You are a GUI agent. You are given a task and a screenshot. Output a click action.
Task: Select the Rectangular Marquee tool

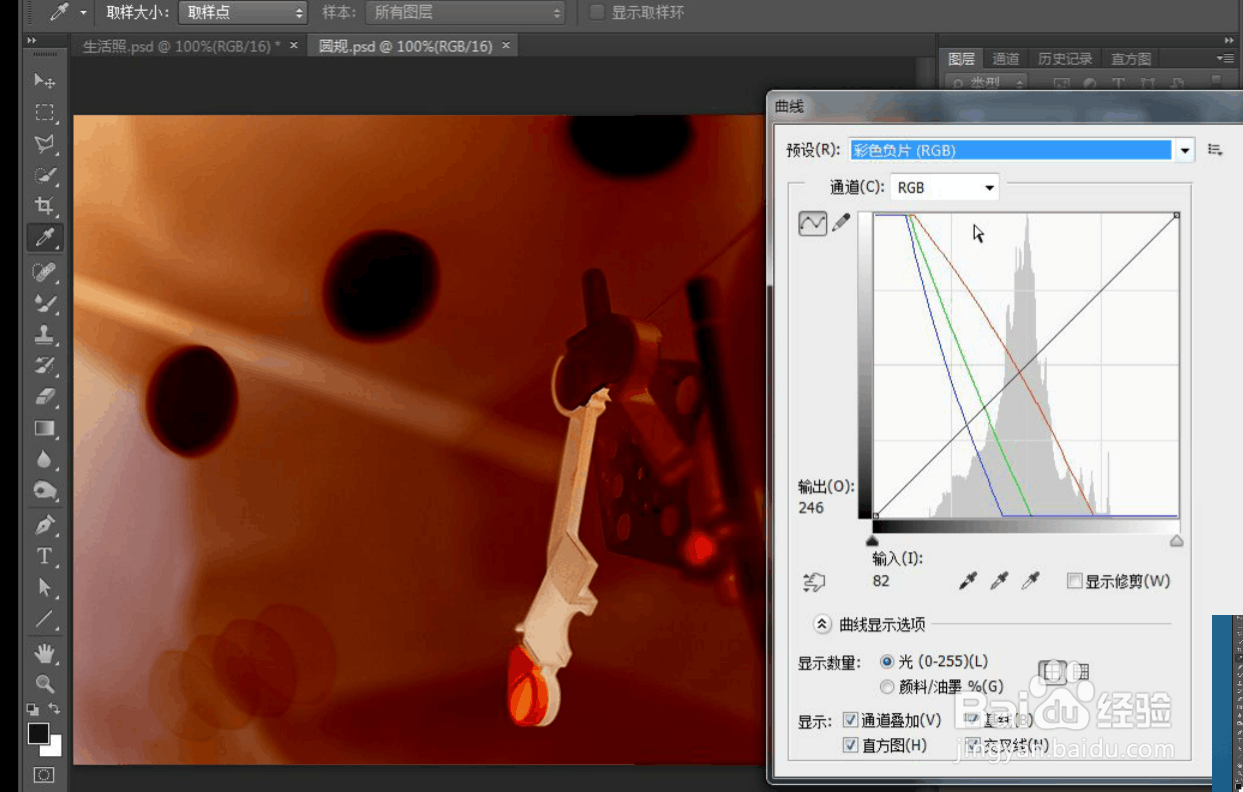[x=44, y=112]
